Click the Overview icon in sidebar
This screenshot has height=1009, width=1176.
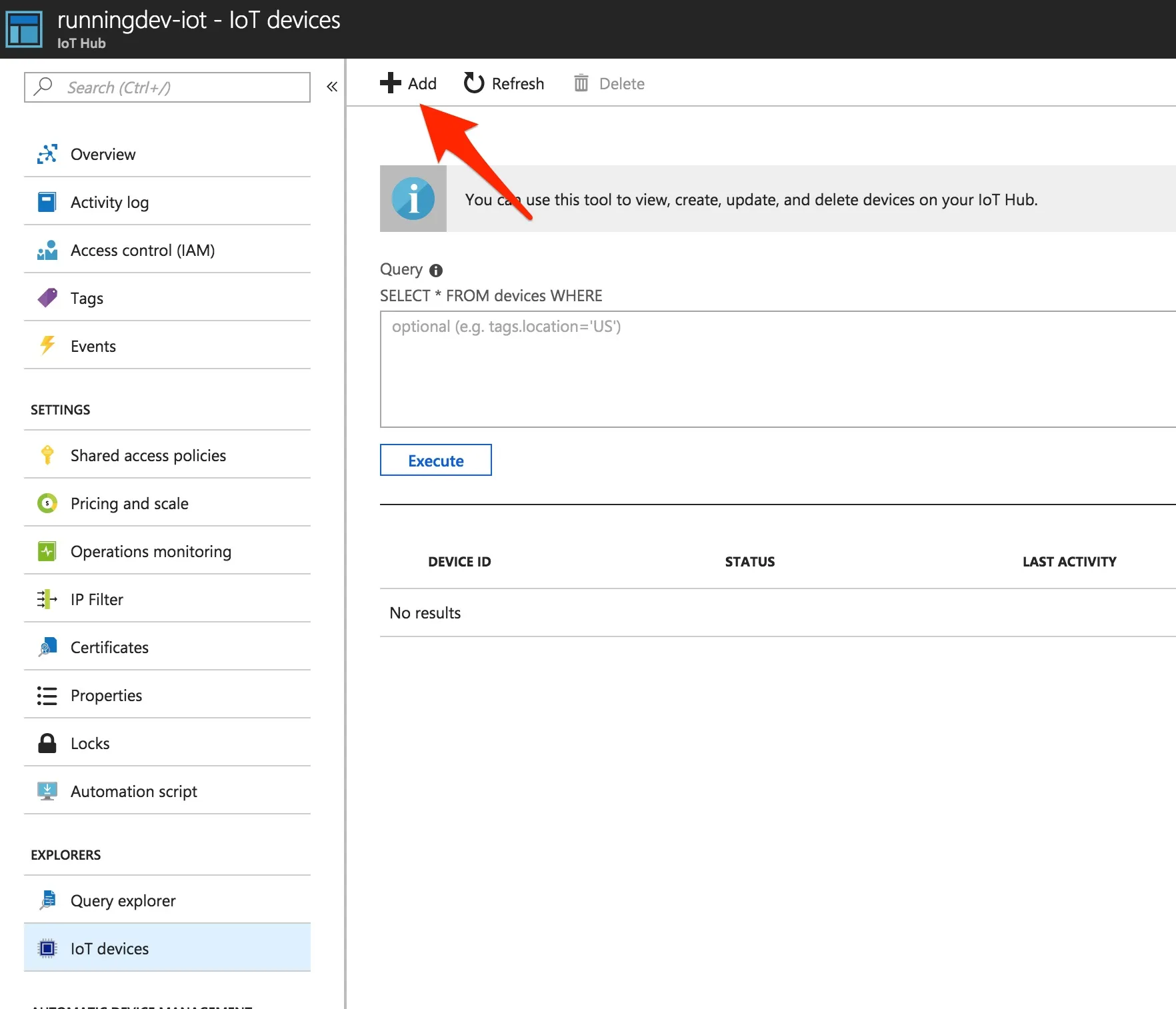[47, 154]
